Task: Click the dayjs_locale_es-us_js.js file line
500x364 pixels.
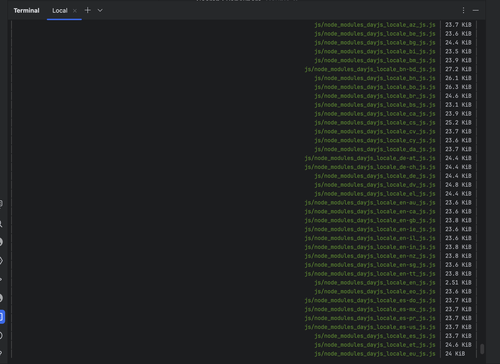Action: point(370,327)
